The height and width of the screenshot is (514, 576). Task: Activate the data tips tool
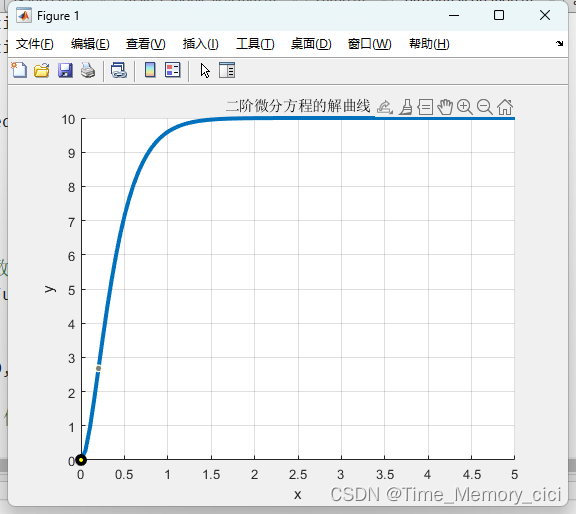[425, 107]
